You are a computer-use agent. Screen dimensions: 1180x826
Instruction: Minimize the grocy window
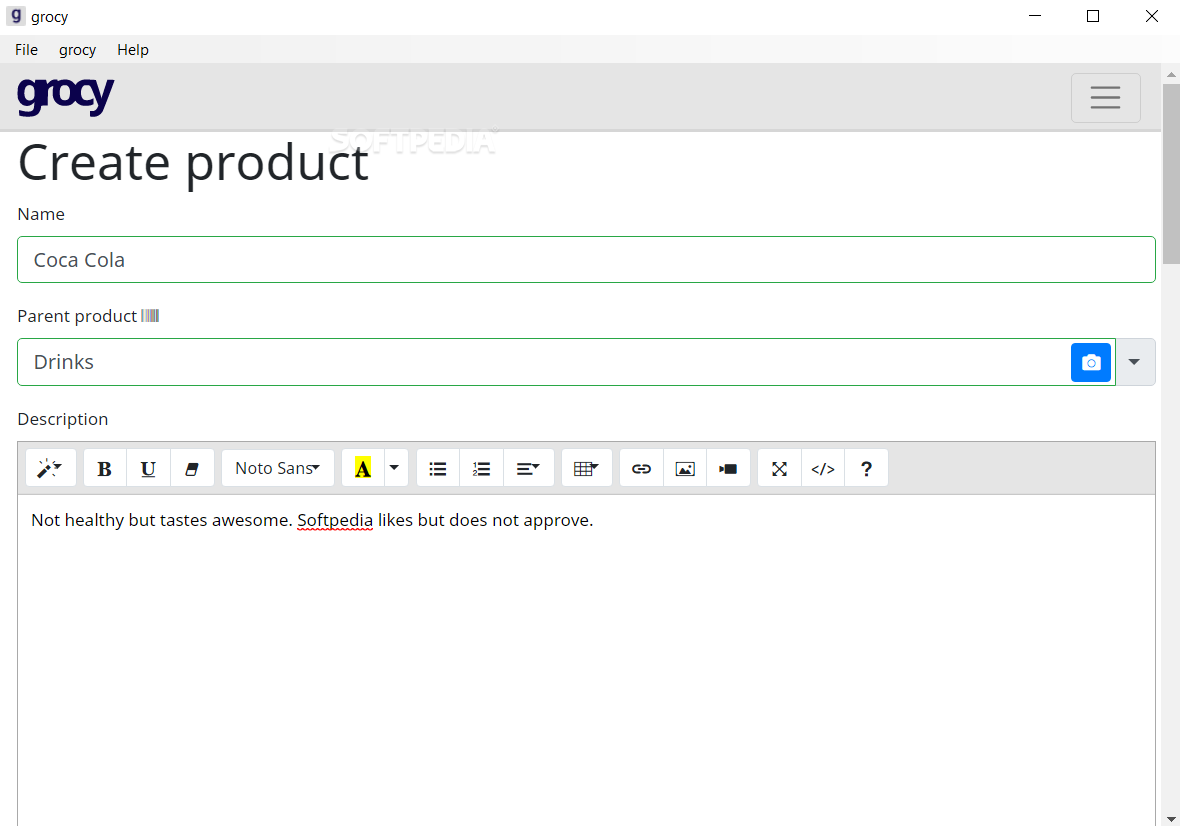pos(1035,16)
